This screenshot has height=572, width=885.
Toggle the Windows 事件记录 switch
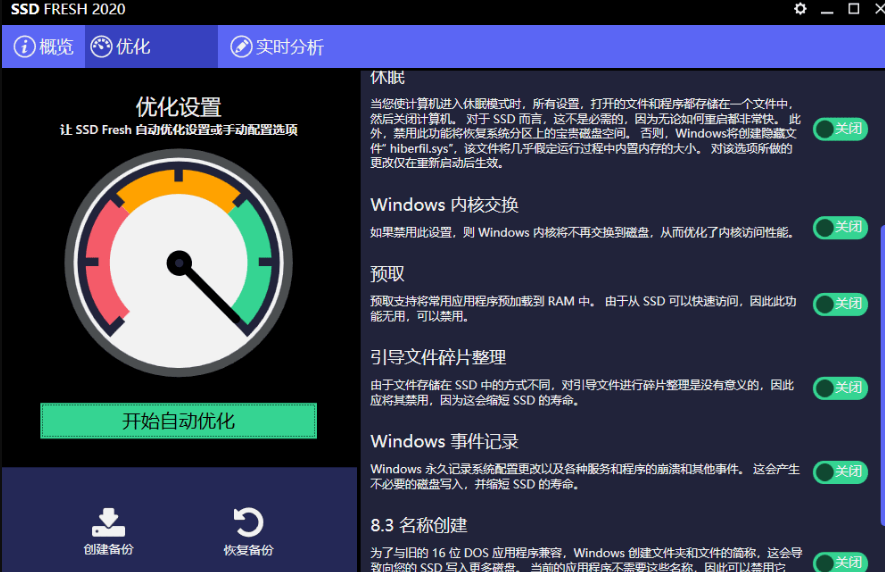tap(840, 471)
